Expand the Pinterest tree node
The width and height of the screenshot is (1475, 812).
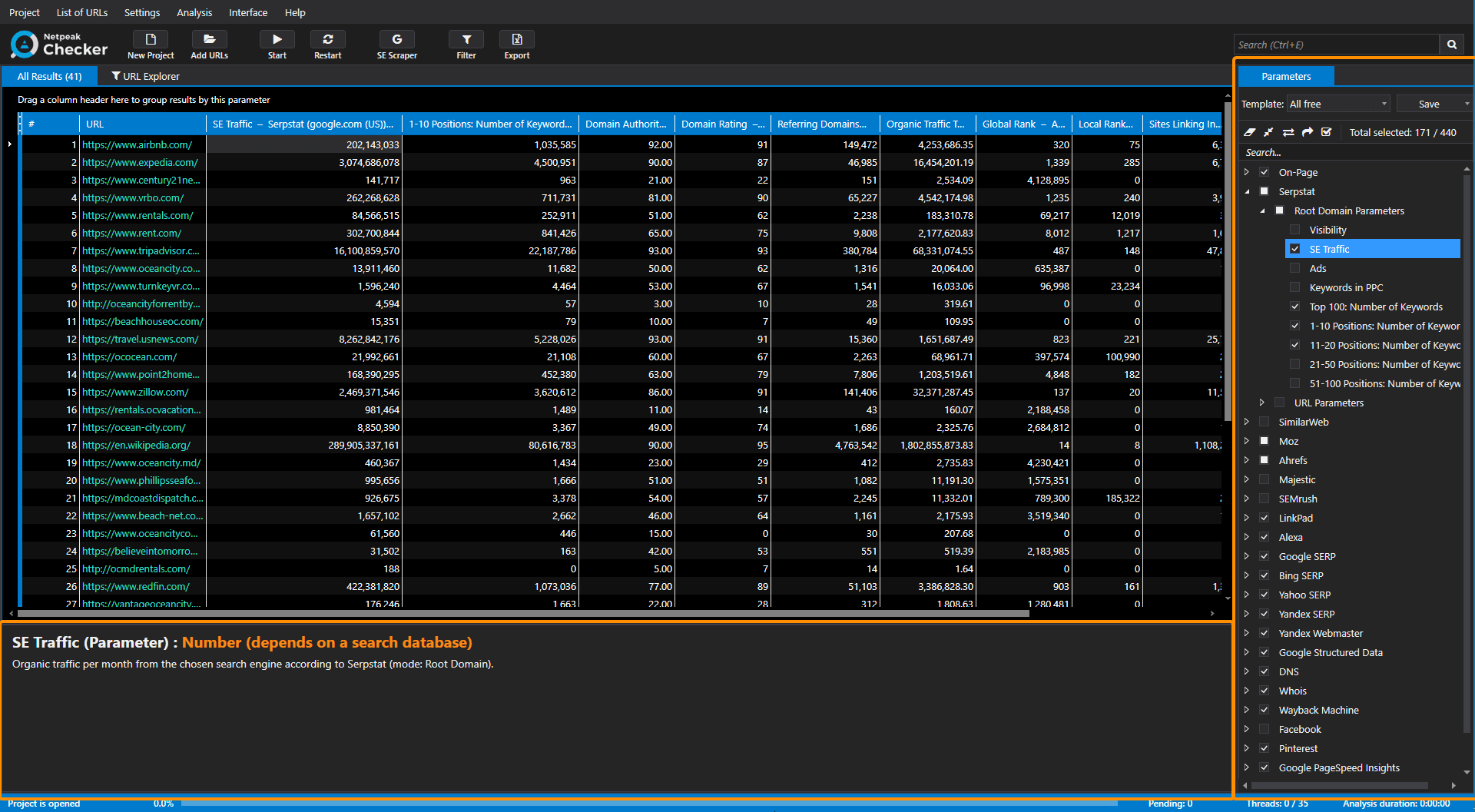[x=1247, y=748]
